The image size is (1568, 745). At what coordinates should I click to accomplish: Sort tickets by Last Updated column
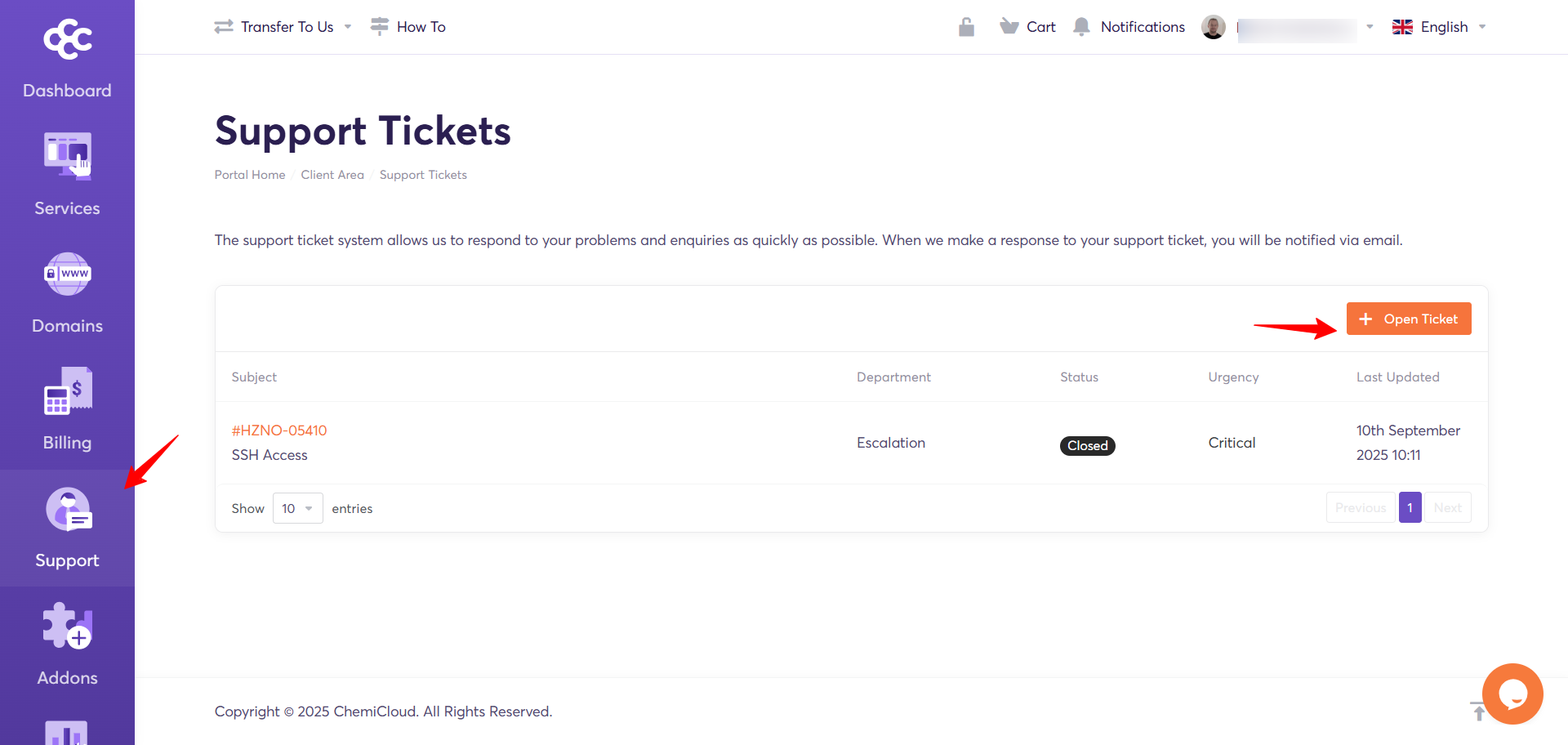tap(1398, 377)
